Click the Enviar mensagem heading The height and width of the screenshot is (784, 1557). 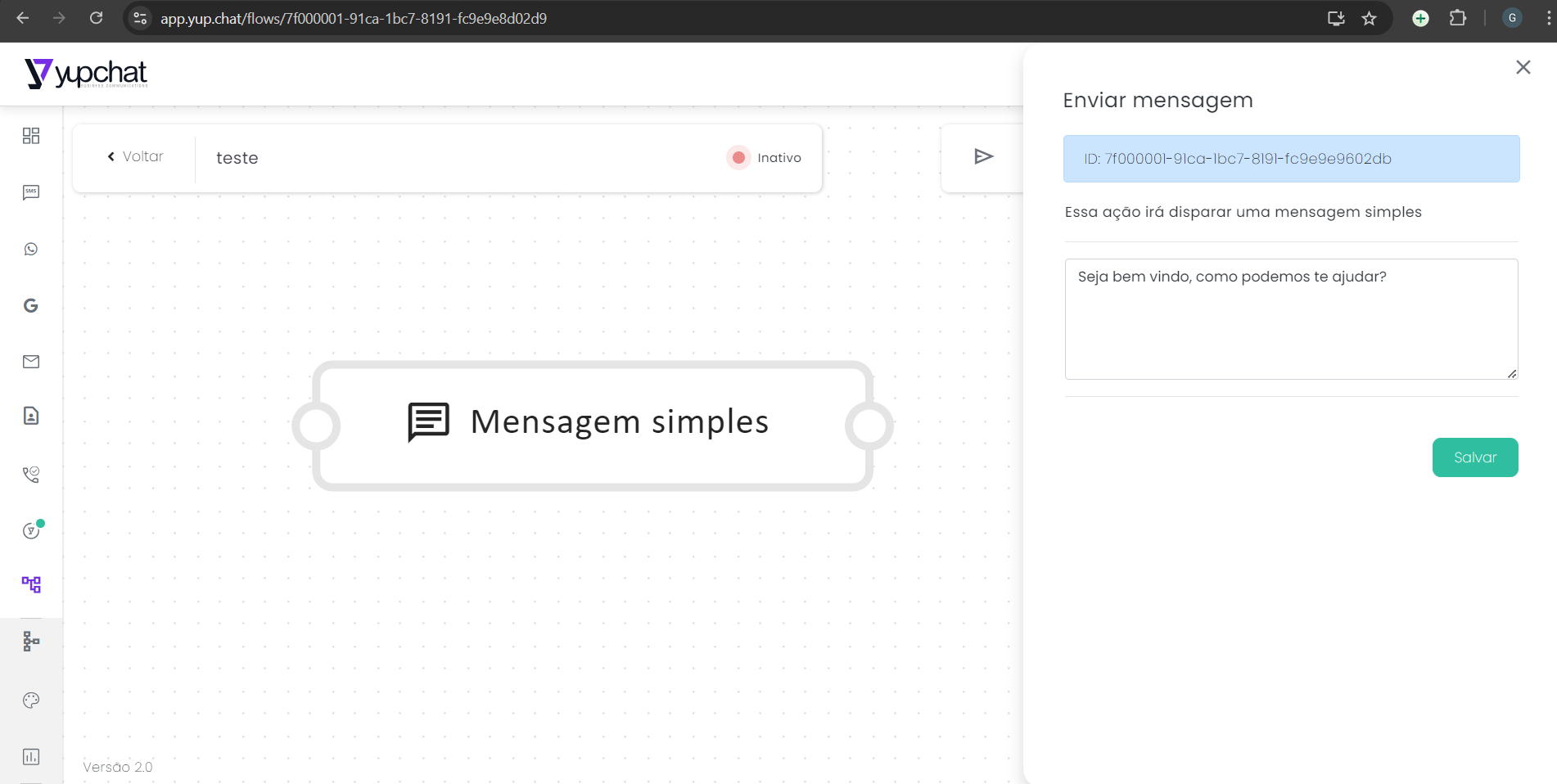(1158, 100)
